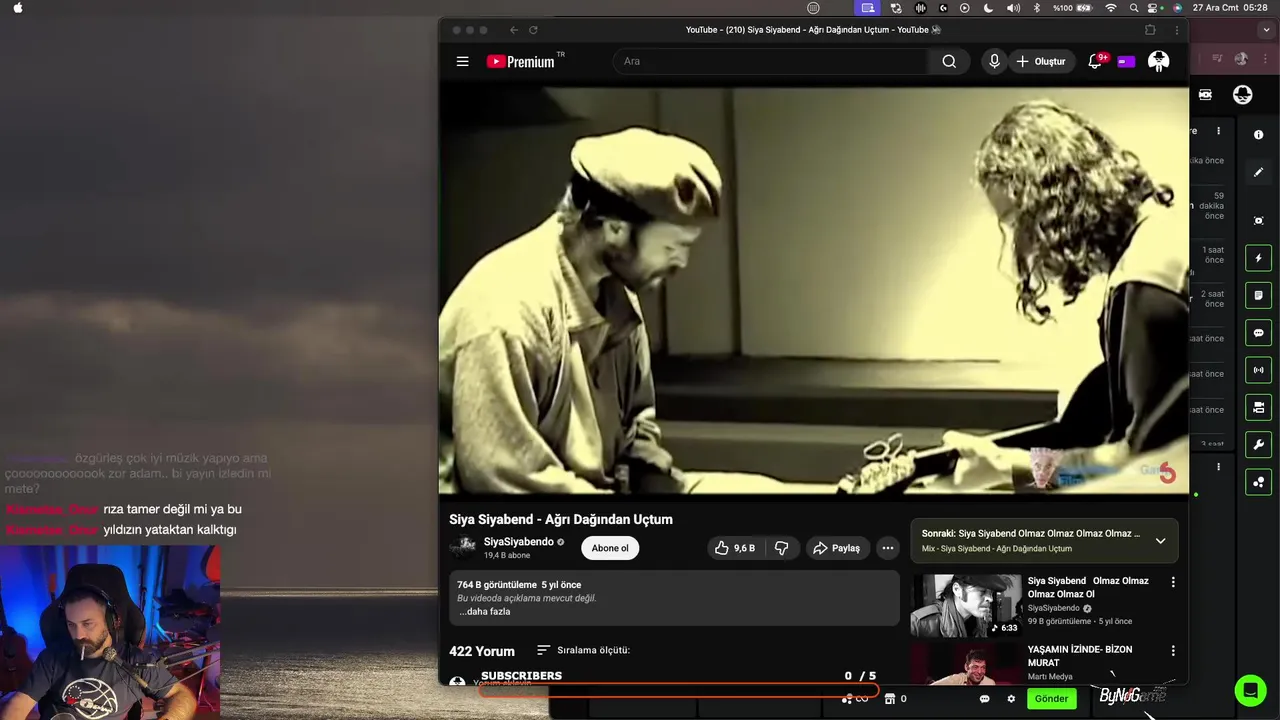The image size is (1280, 720).
Task: Click the broadcast signal icon in right sidebar
Action: (x=1258, y=370)
